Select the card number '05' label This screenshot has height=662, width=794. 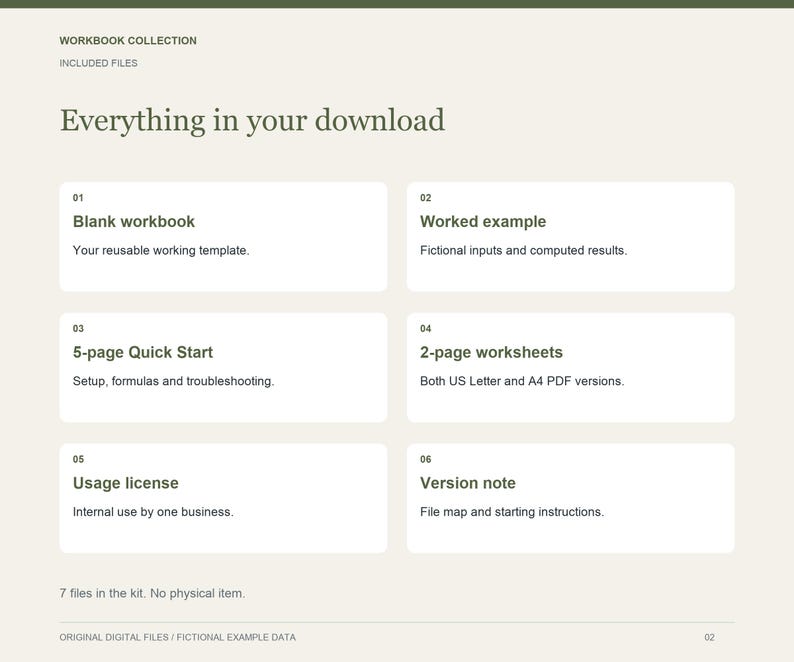click(78, 459)
